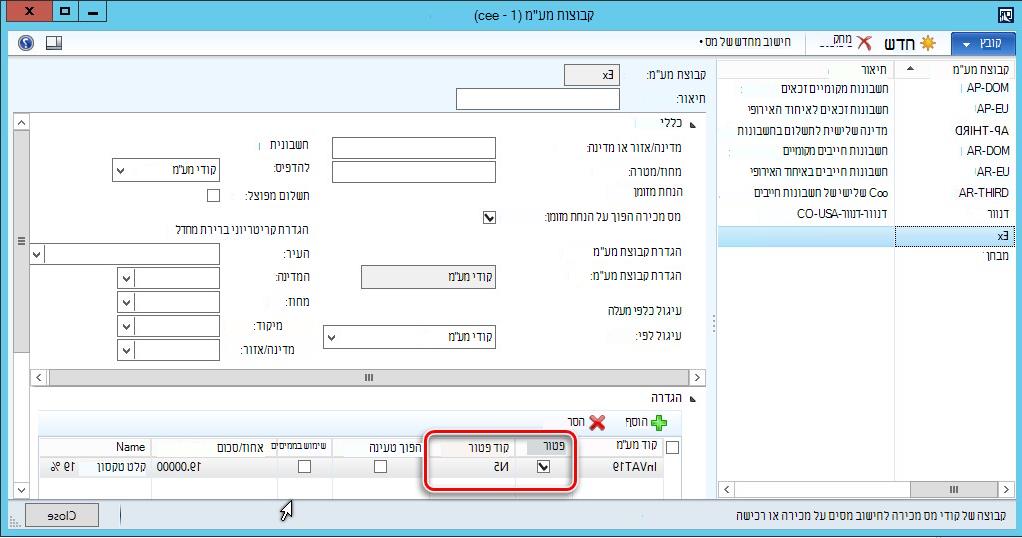Click the הגדרת קבוצת מע"מ field showing קודי מע"מ
The height and width of the screenshot is (538, 1022).
(x=428, y=277)
